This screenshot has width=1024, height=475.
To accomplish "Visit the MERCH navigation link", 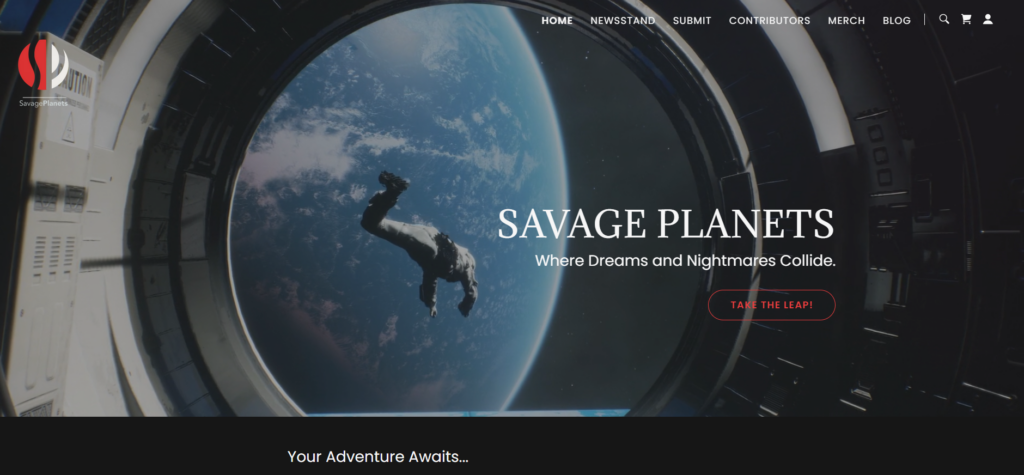I will coord(846,20).
